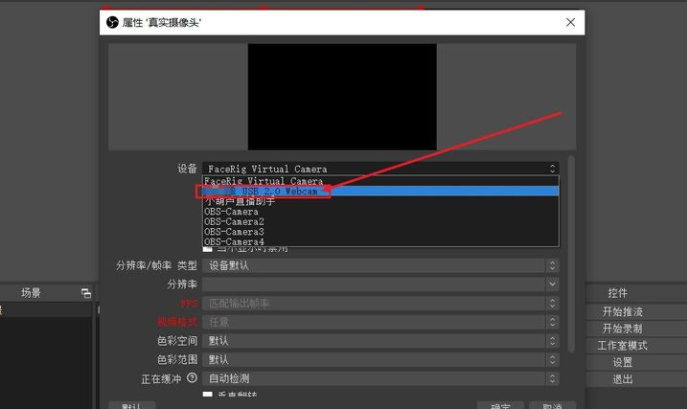
Task: Open the buffering (正在缓冲) dropdown
Action: pyautogui.click(x=380, y=379)
